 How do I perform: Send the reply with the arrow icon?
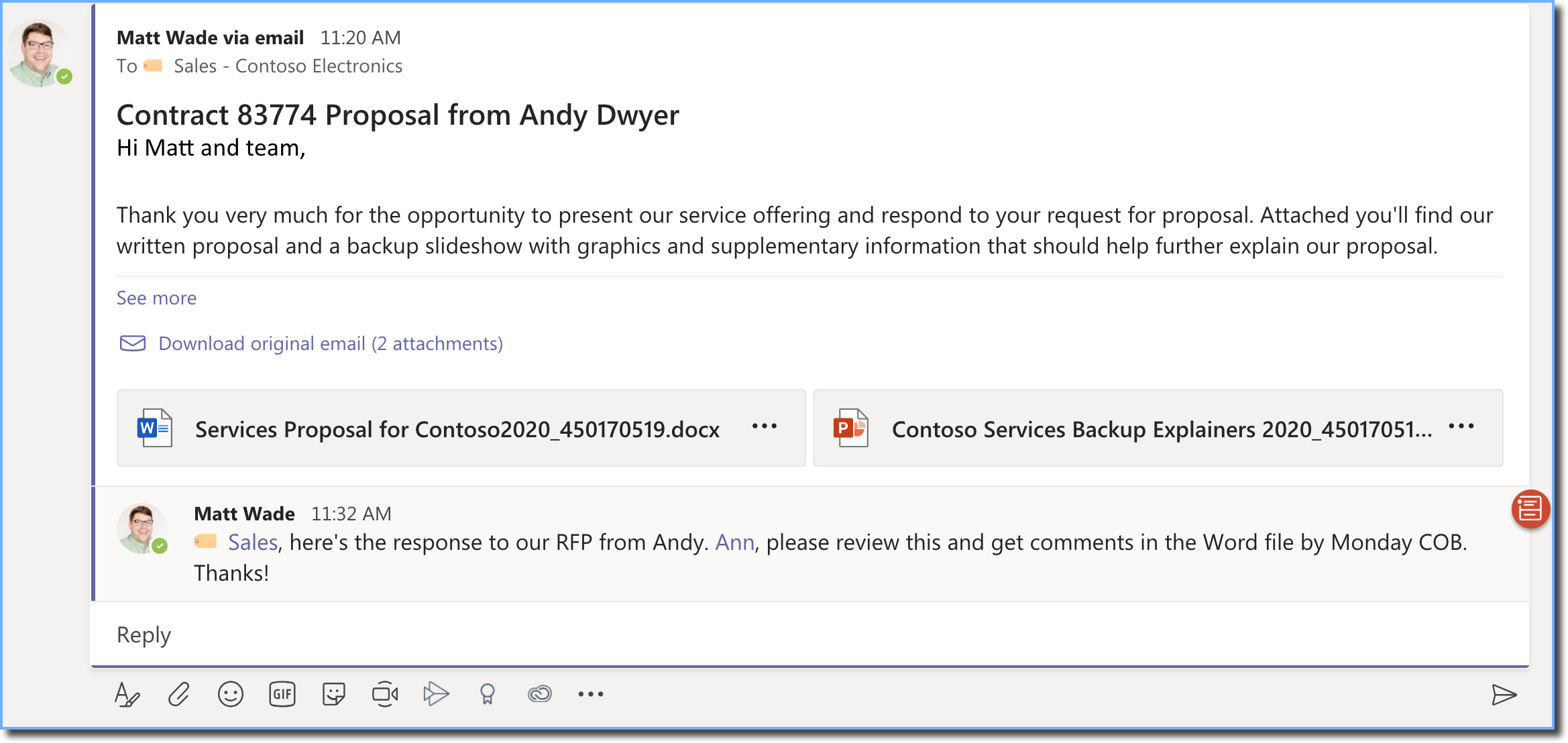tap(1504, 695)
